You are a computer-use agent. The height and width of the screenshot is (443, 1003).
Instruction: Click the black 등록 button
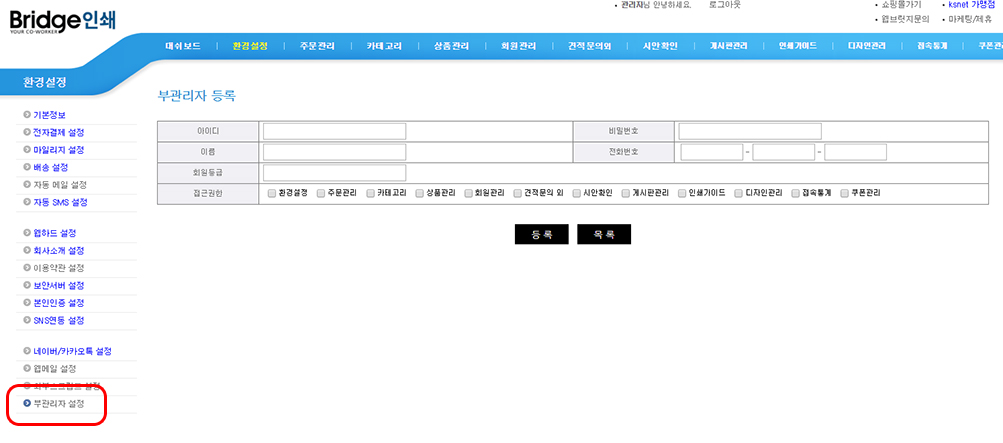[541, 234]
